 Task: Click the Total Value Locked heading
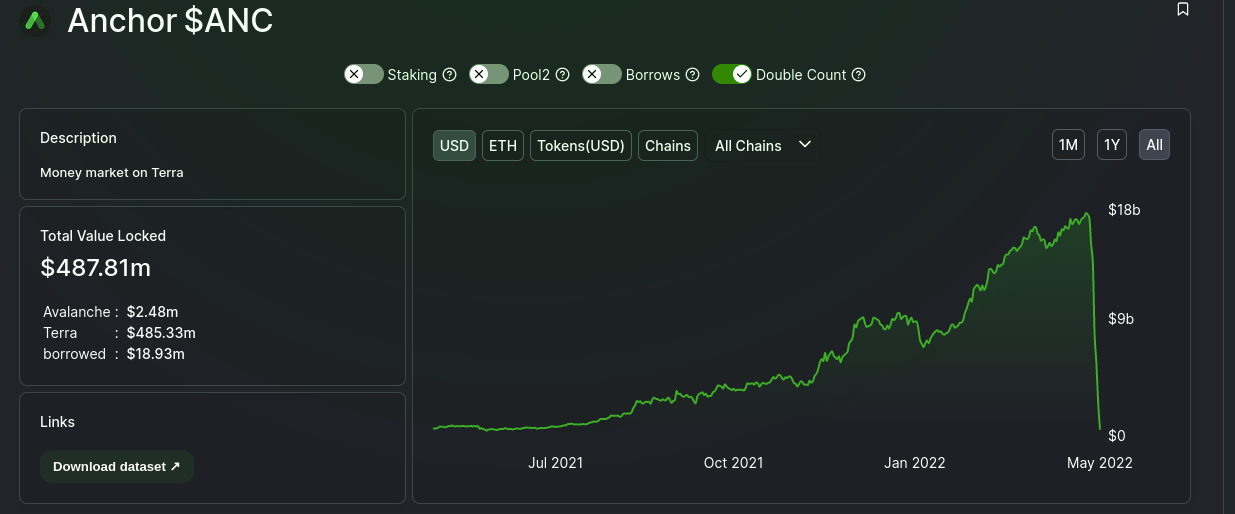click(x=103, y=236)
